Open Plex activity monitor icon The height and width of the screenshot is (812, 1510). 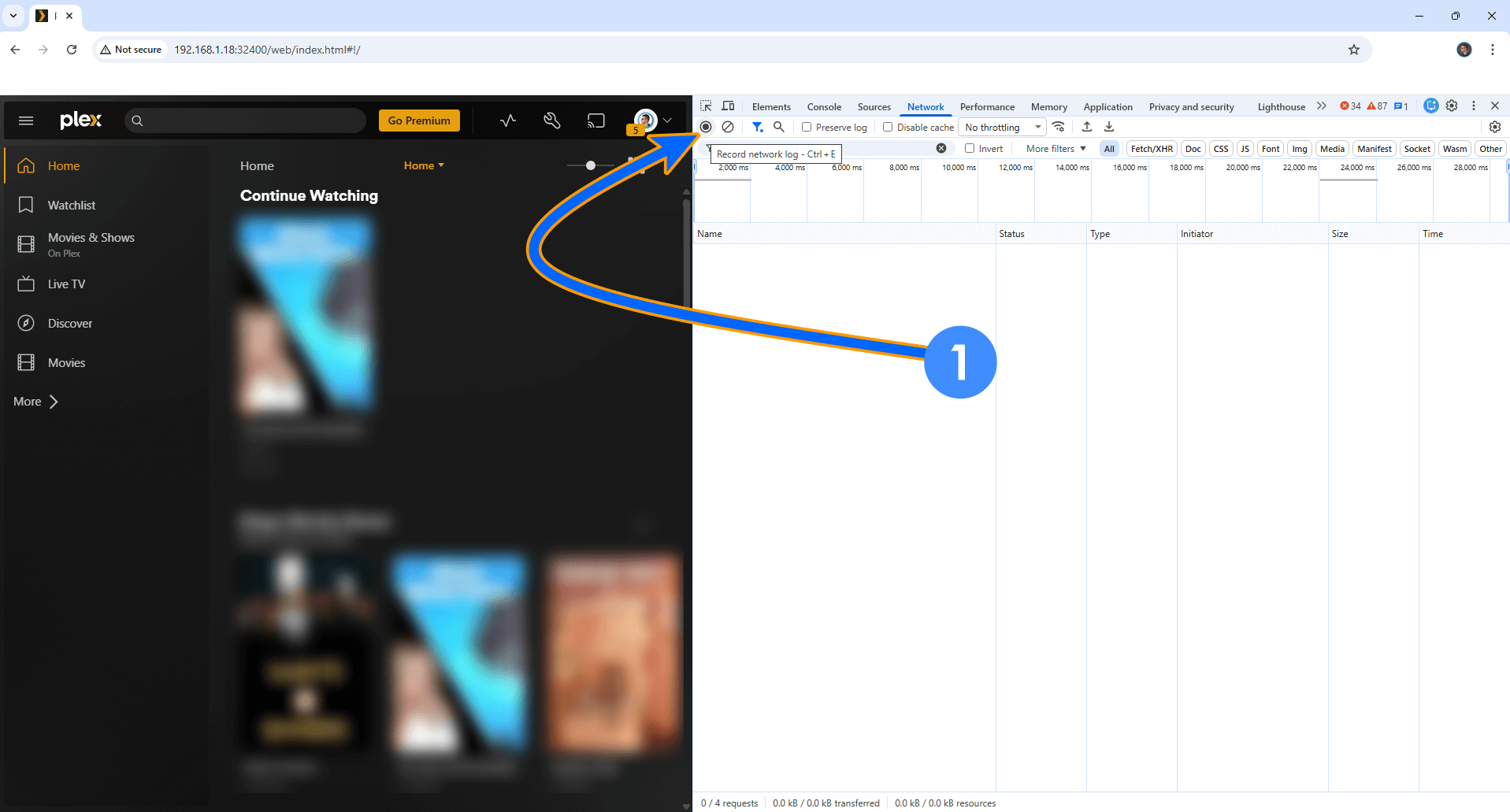click(508, 121)
